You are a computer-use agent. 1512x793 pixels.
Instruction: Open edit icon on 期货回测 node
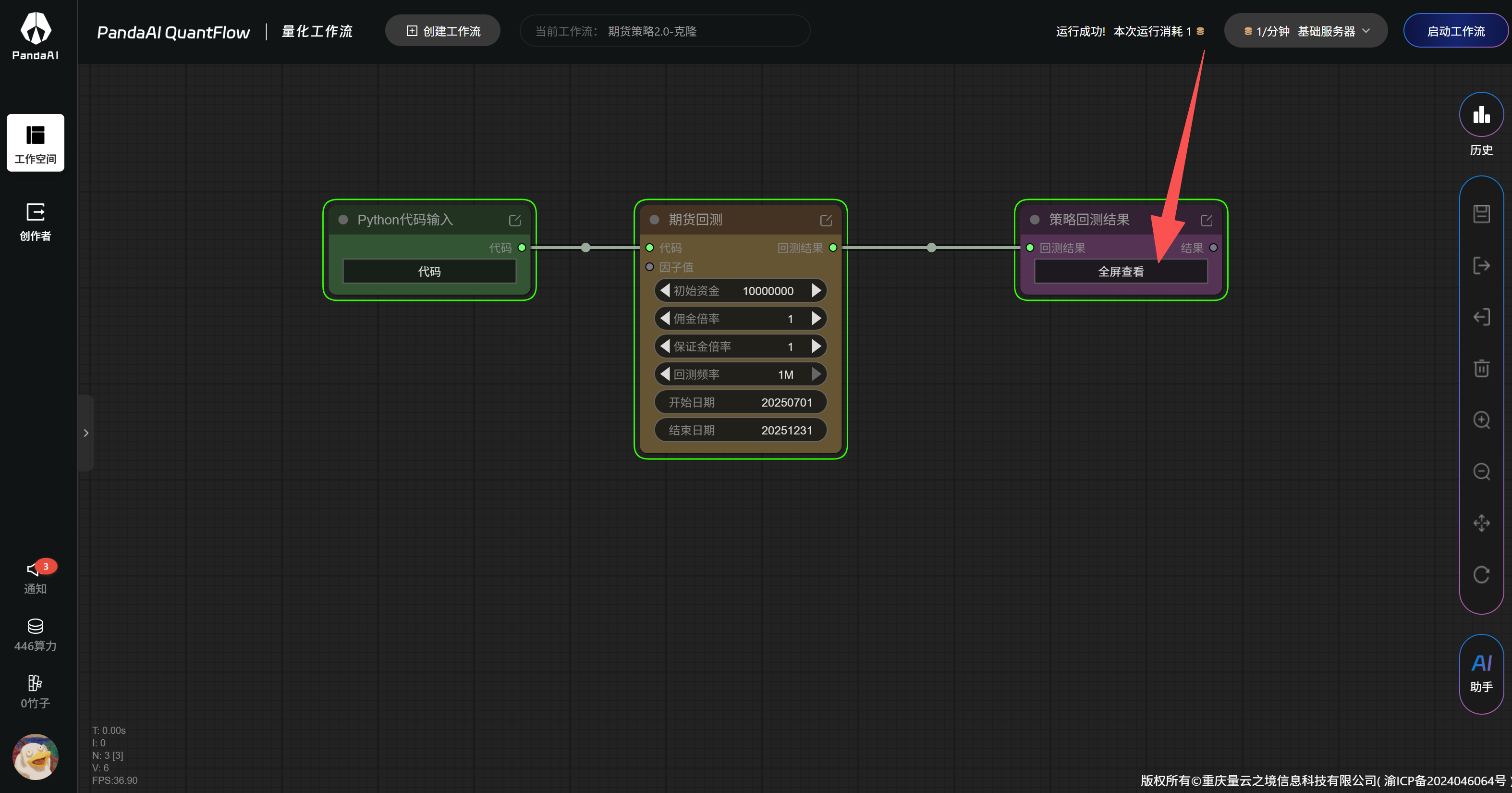826,220
